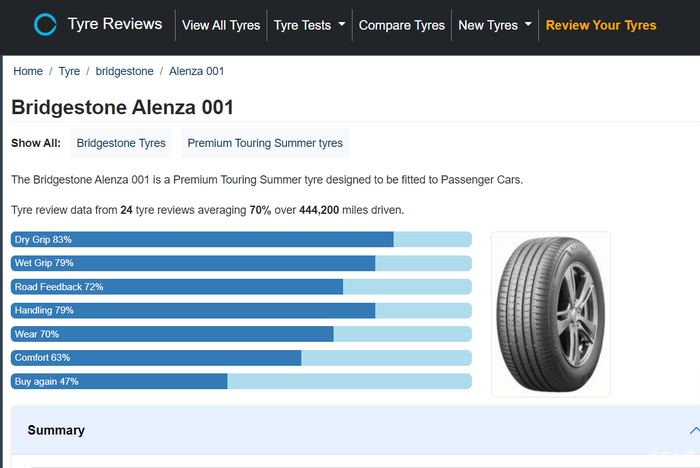Click the Road Feedback 72% bar
This screenshot has height=468, width=700.
(241, 287)
